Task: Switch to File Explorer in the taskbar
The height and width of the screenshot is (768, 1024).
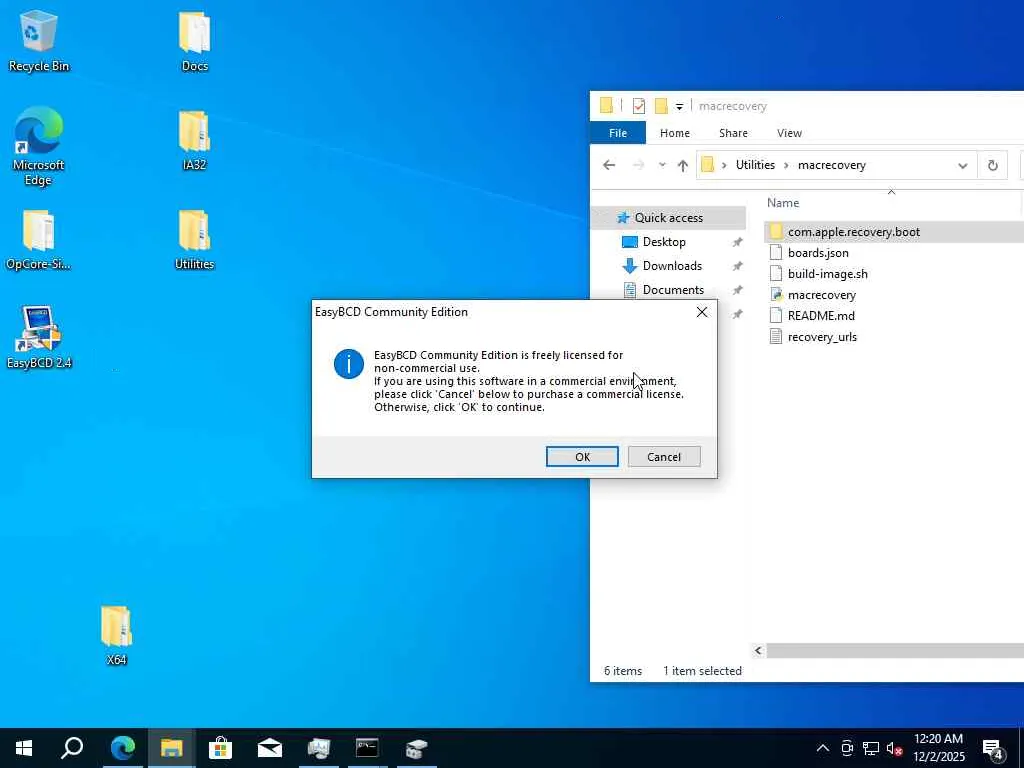Action: (171, 748)
